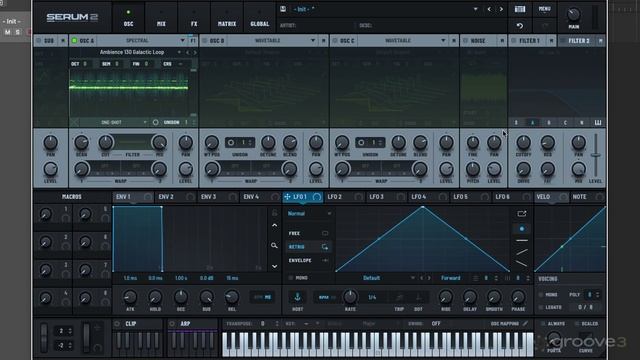This screenshot has height=360, width=640.
Task: Open the GLOBAL tab
Action: tap(259, 18)
